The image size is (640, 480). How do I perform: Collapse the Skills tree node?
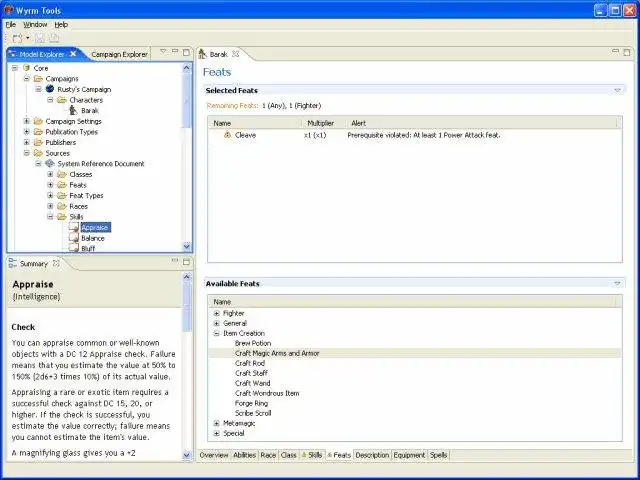[50, 217]
